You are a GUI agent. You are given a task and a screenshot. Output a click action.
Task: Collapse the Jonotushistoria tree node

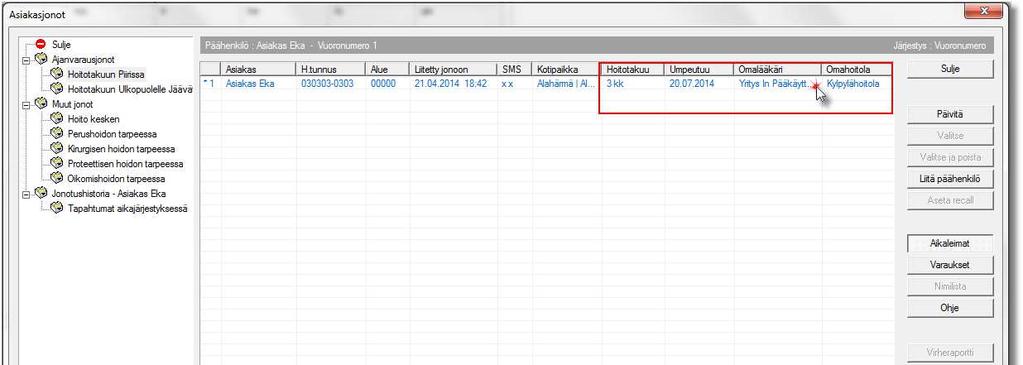coord(26,194)
